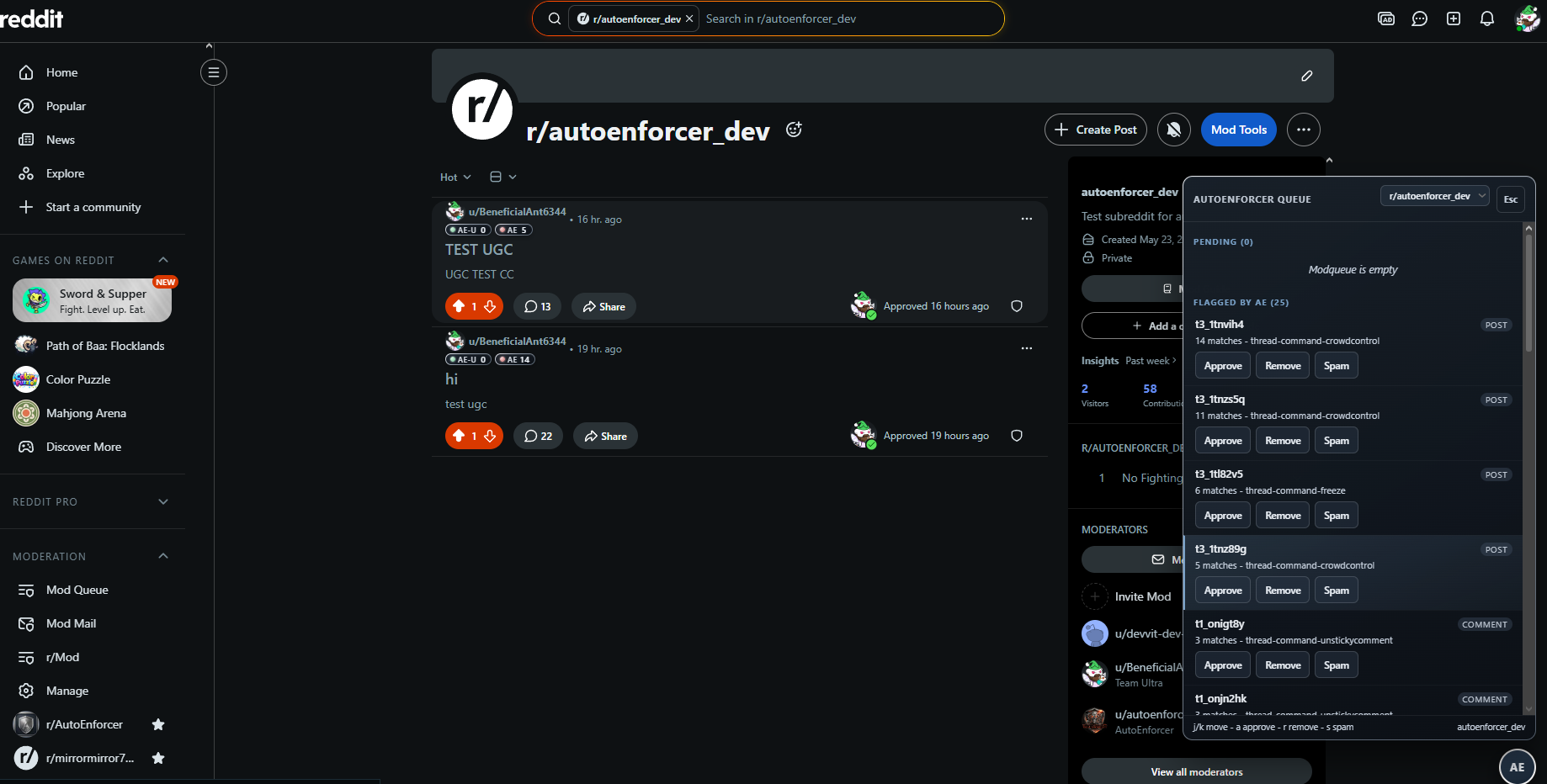Open the AE floating launcher button
The image size is (1547, 784).
1517,767
